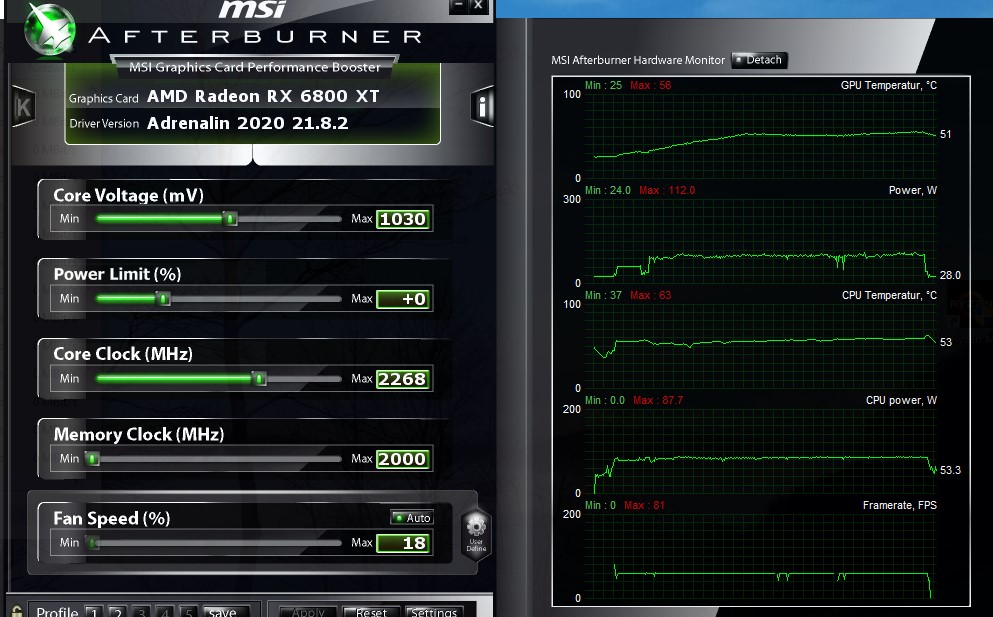Click the Framerate, FPS graph
Image resolution: width=993 pixels, height=617 pixels.
click(x=760, y=556)
